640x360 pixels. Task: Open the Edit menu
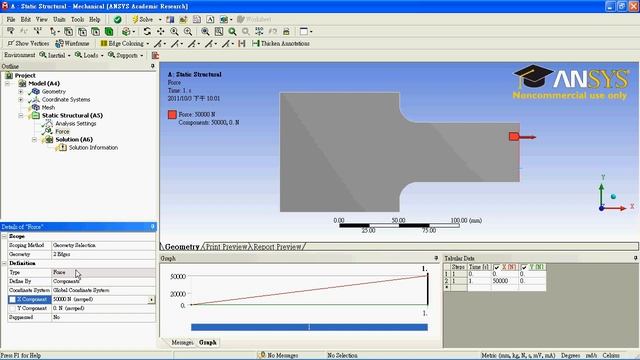click(x=26, y=19)
